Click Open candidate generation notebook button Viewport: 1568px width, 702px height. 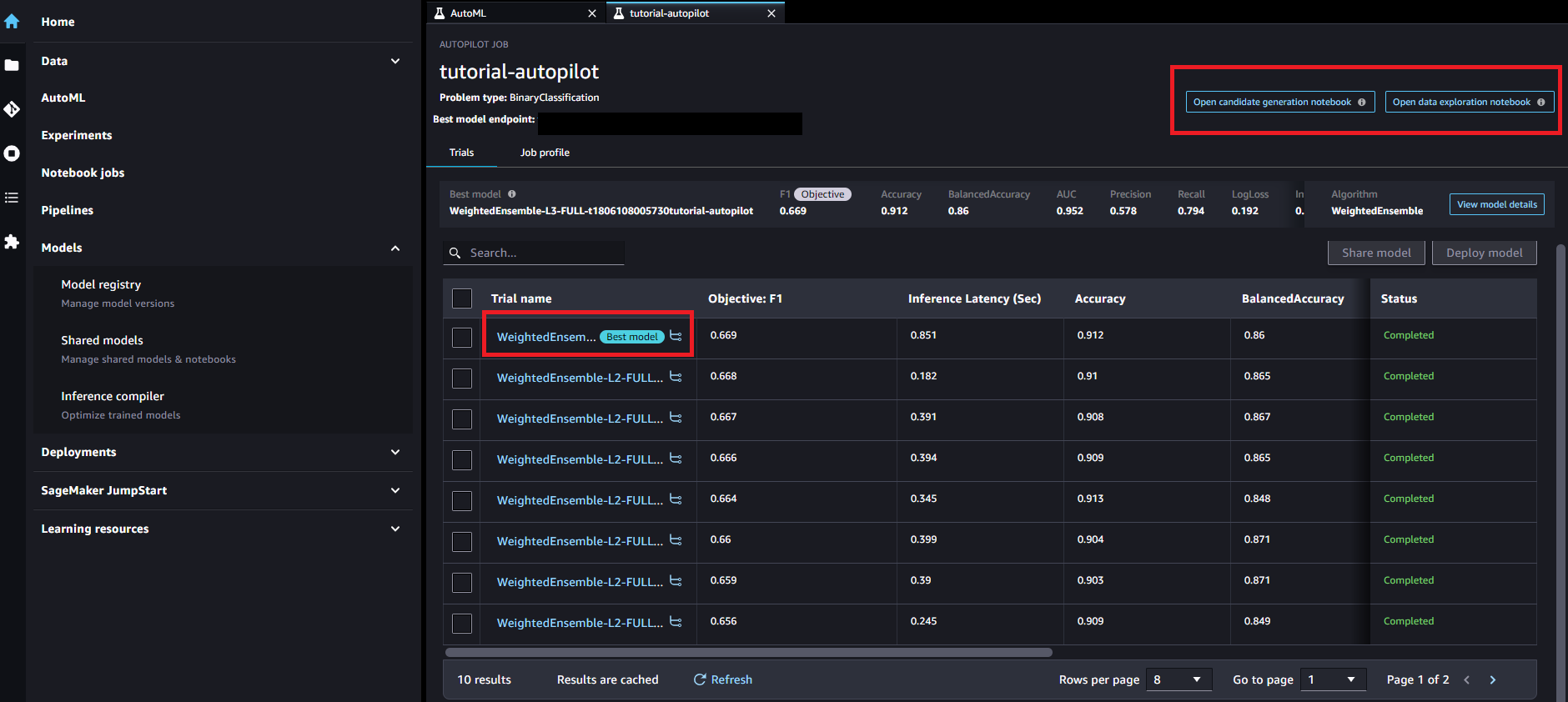[x=1280, y=103]
